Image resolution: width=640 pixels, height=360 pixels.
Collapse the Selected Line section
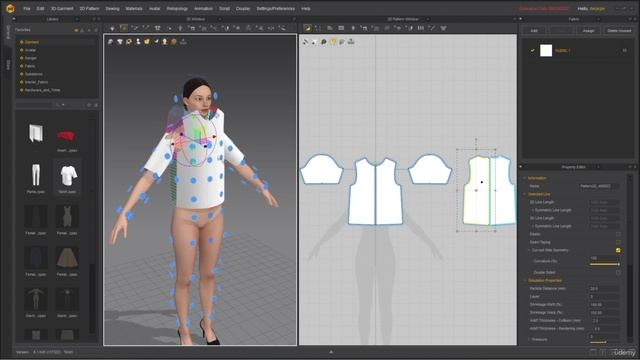525,194
